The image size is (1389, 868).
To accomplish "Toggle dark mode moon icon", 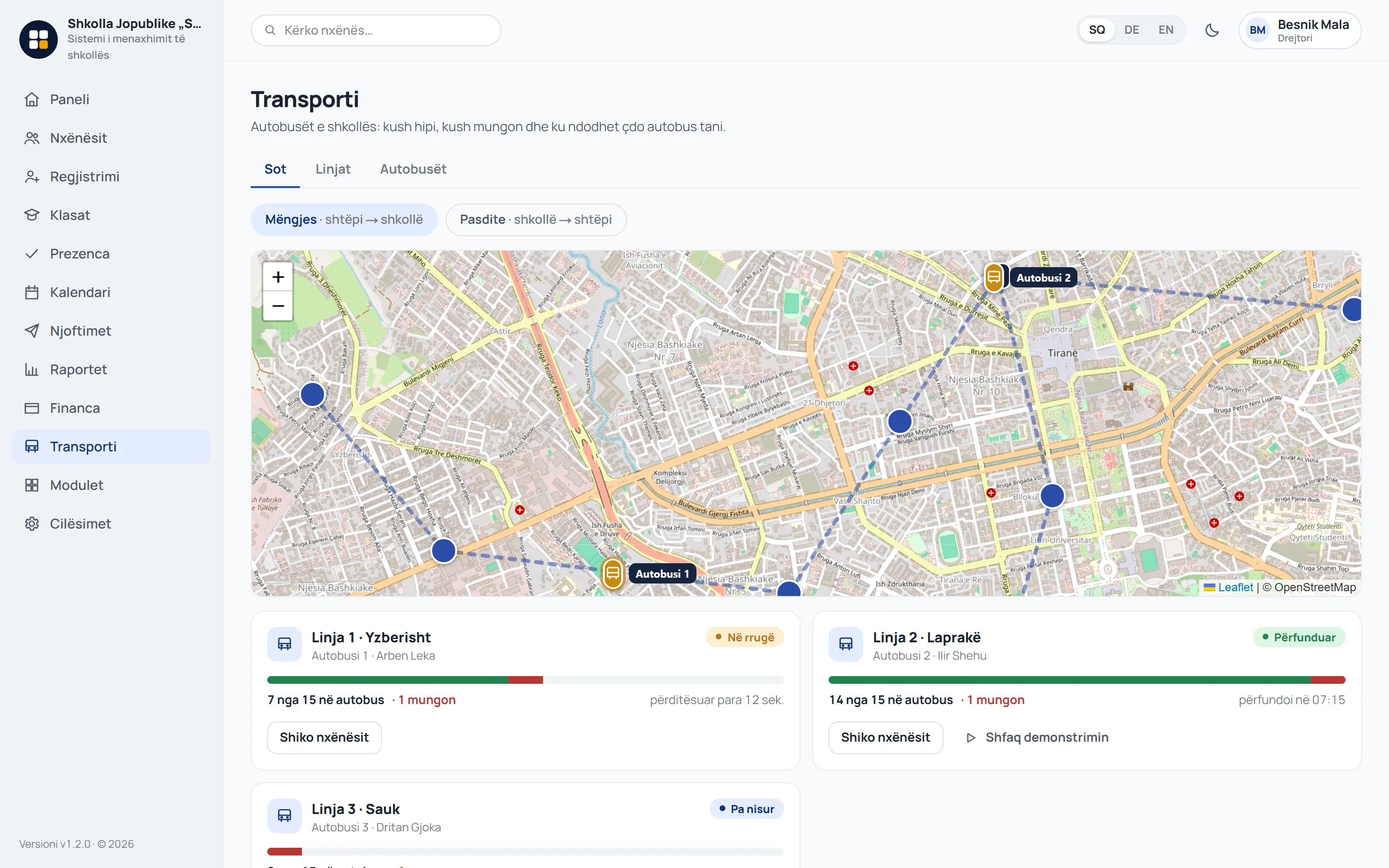I will click(x=1212, y=30).
